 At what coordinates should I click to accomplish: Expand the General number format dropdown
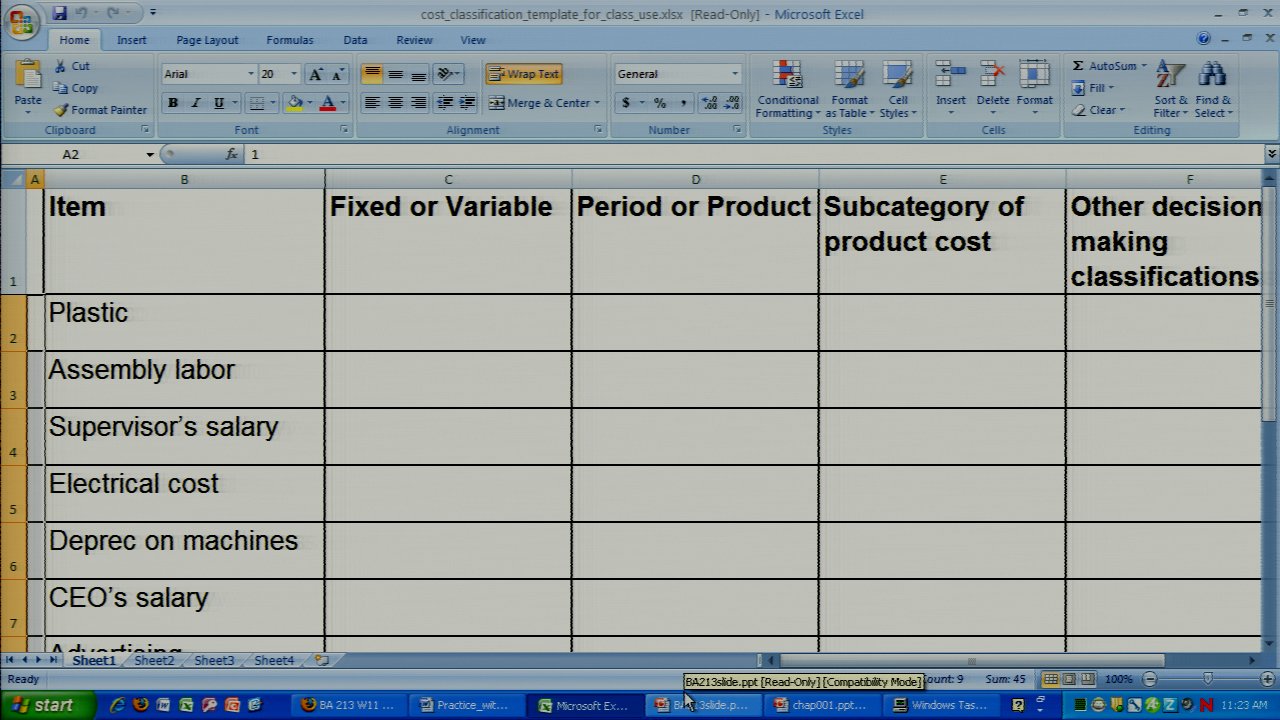(734, 74)
